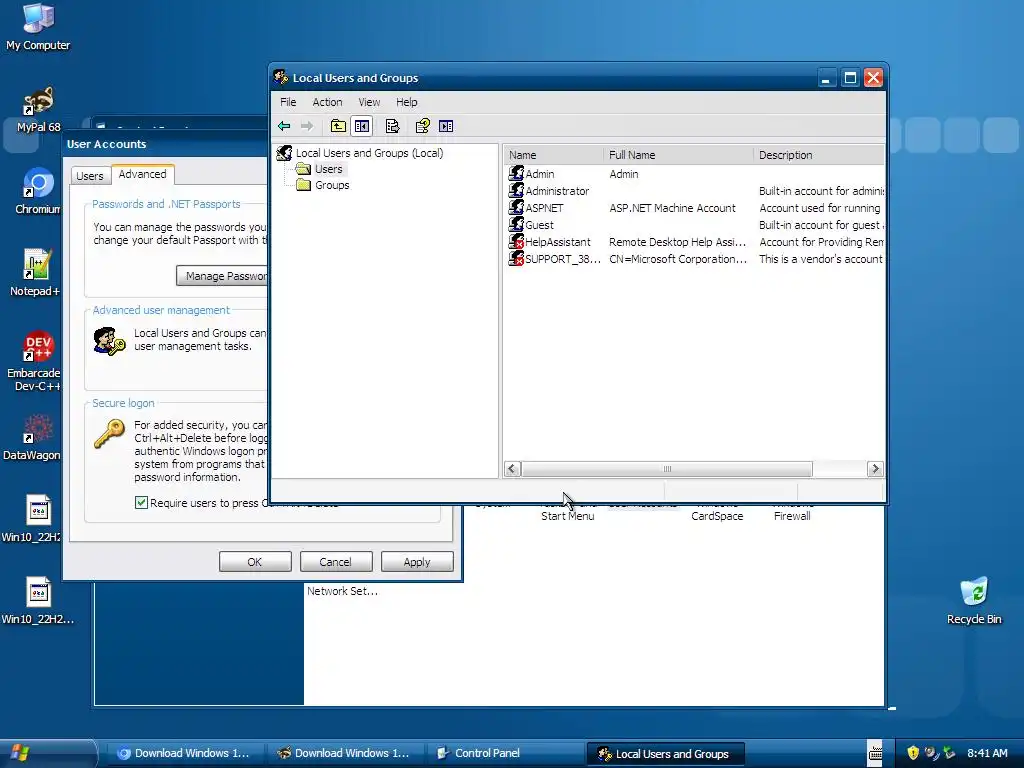Click the Help toolbar icon with question mark
Image resolution: width=1024 pixels, height=768 pixels.
pos(423,126)
